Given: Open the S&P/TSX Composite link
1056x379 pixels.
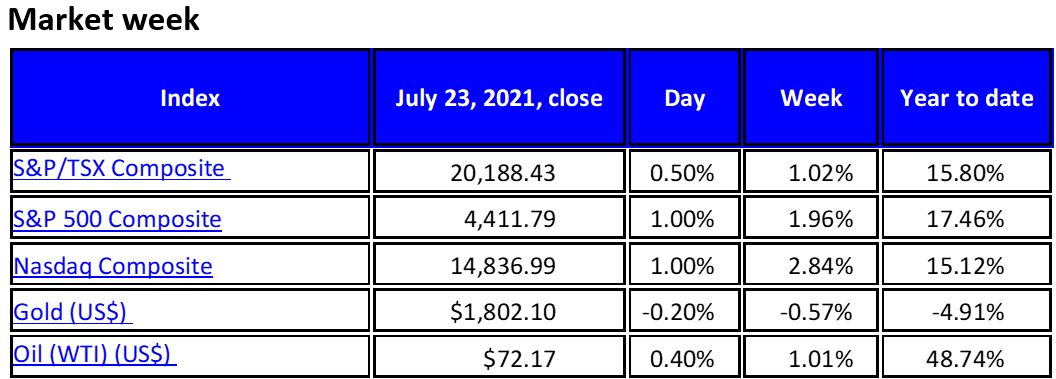Looking at the screenshot, I should click(119, 168).
